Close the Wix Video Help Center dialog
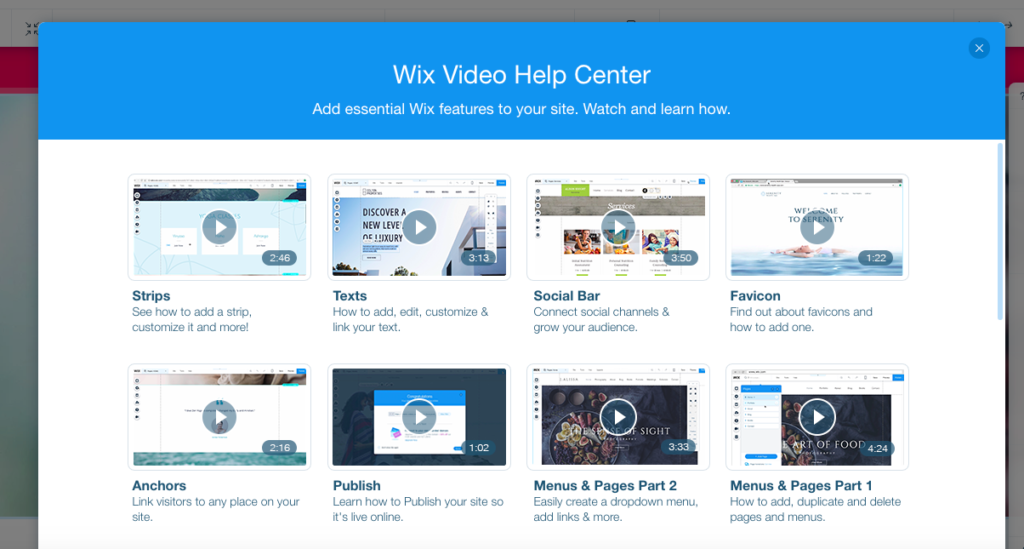 [978, 48]
